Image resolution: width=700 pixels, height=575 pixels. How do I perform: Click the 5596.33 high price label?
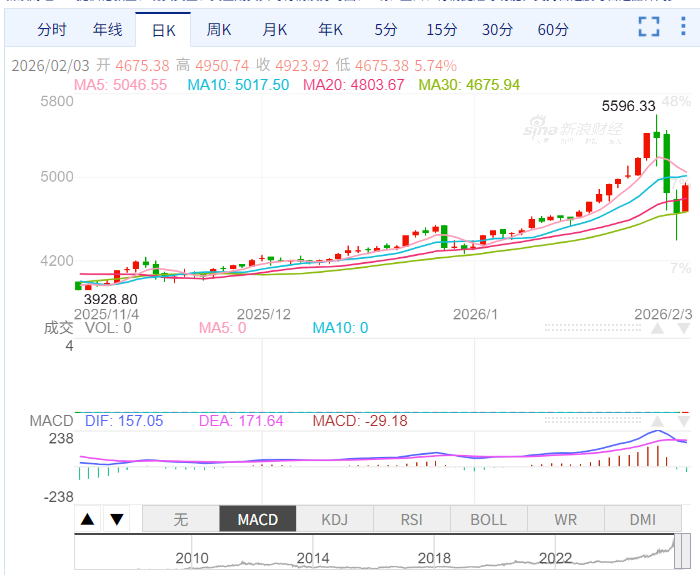(x=628, y=106)
